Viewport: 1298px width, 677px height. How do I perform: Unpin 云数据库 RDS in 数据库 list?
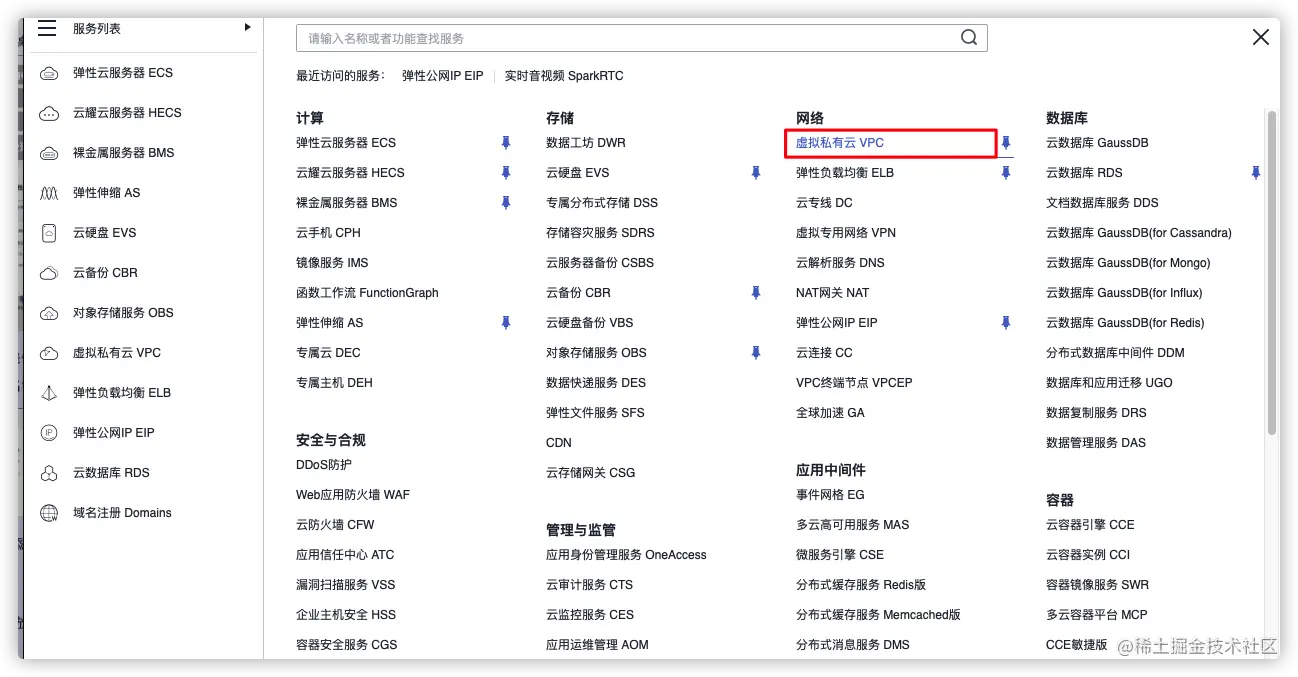point(1256,173)
